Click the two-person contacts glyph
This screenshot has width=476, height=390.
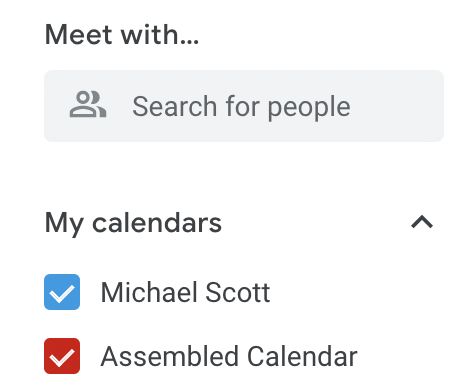pyautogui.click(x=88, y=104)
